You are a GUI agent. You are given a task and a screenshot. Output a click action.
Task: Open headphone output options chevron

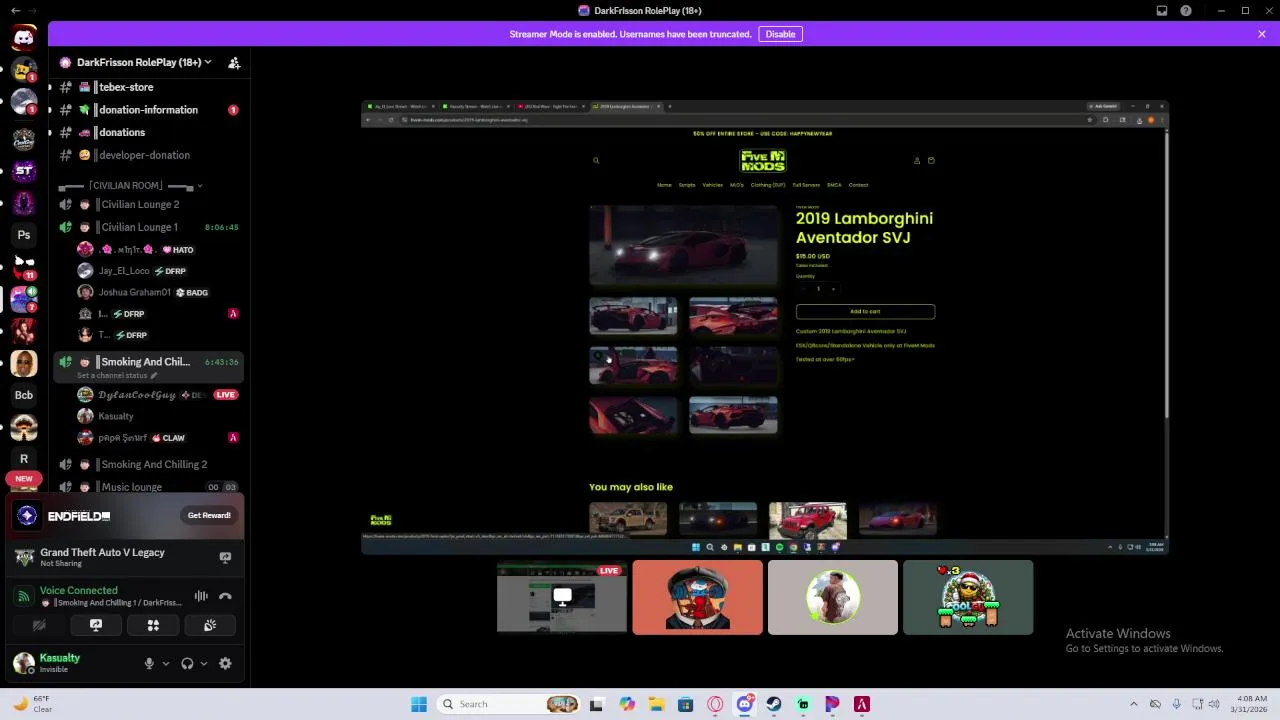point(204,663)
